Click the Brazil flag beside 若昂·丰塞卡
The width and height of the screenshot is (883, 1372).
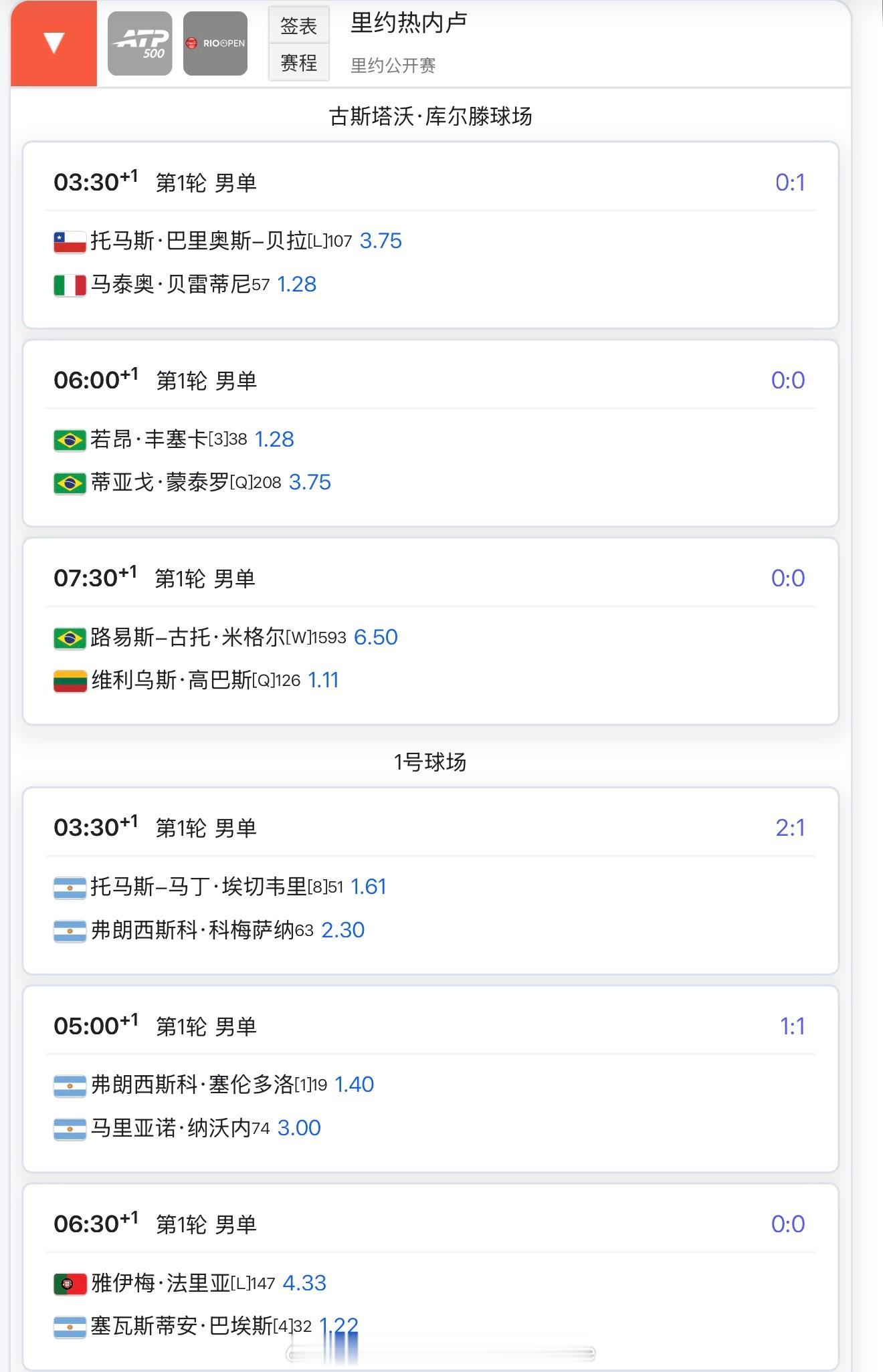pyautogui.click(x=70, y=440)
